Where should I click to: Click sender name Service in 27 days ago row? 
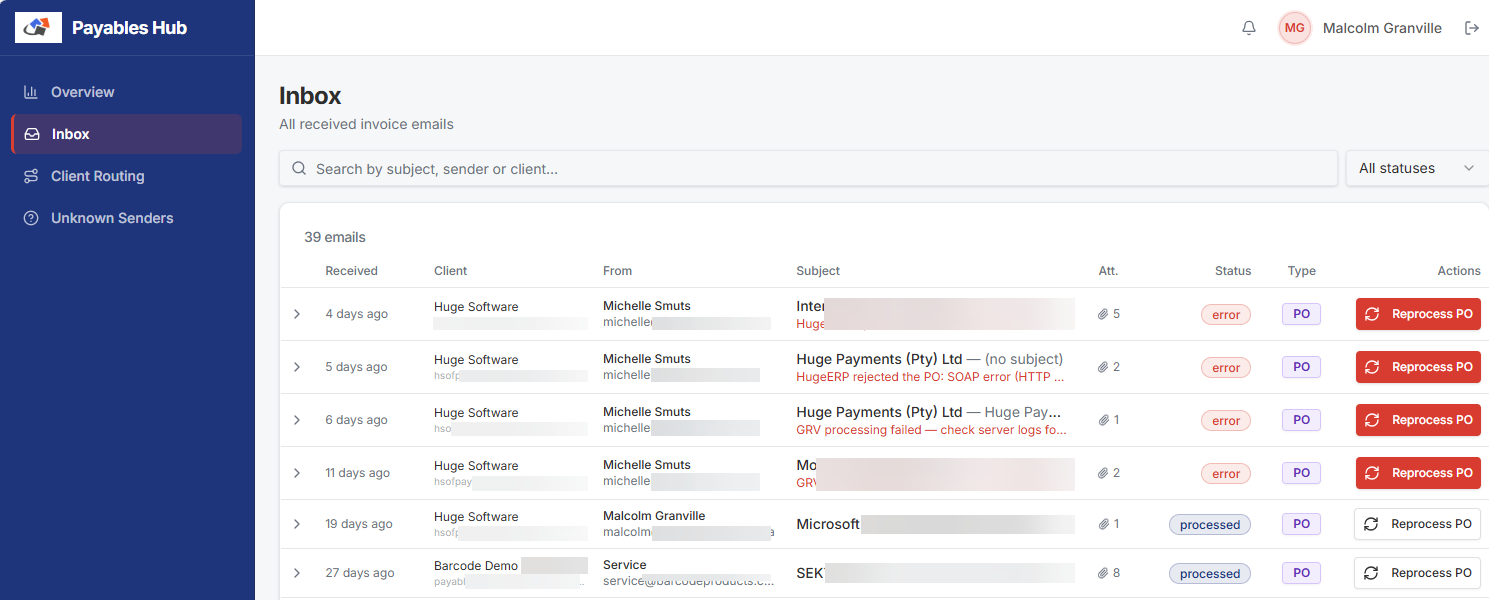(x=625, y=565)
